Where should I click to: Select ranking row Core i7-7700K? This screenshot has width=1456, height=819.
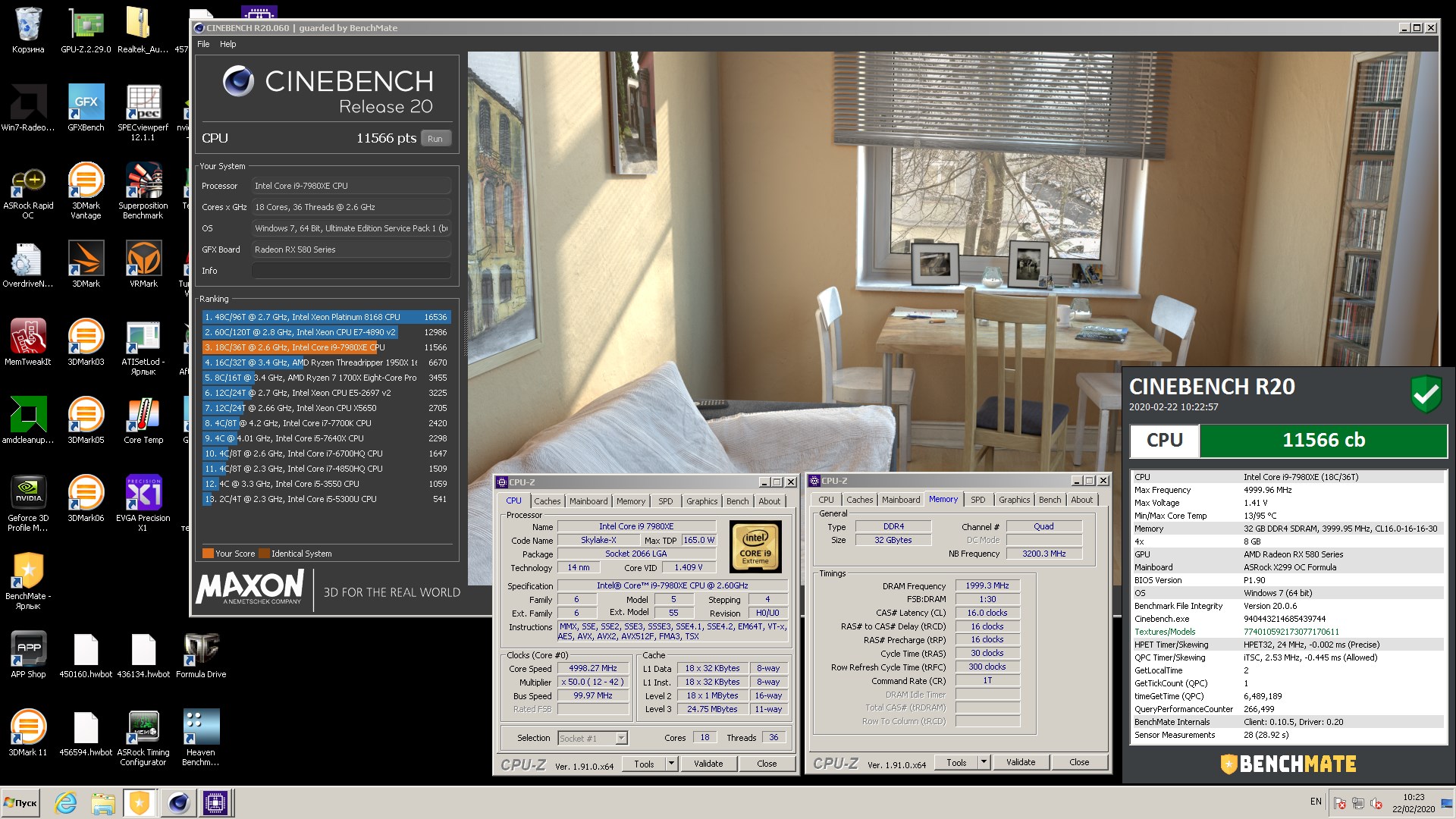point(326,423)
